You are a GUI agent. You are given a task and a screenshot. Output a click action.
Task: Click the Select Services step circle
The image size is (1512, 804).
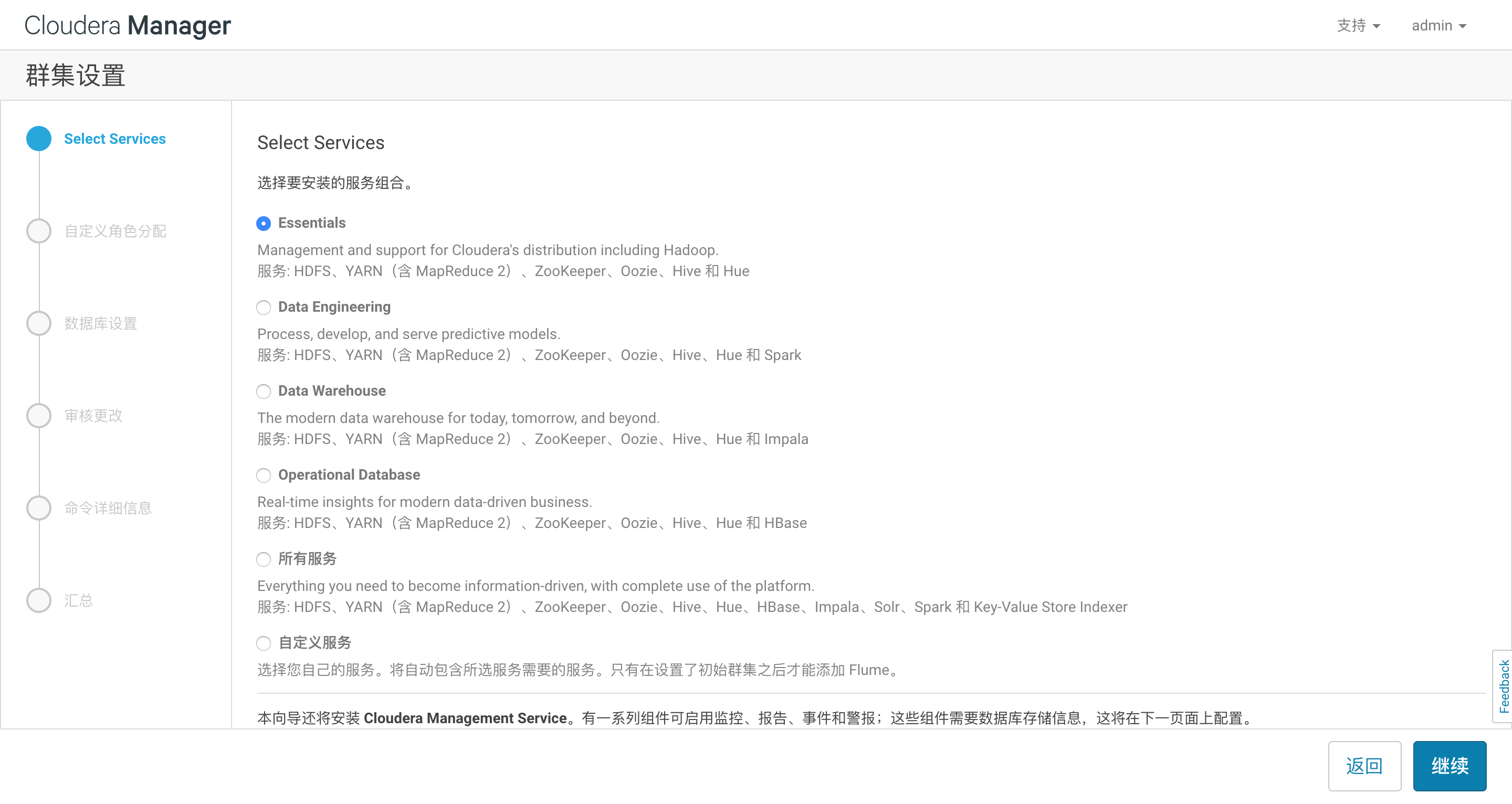coord(39,139)
